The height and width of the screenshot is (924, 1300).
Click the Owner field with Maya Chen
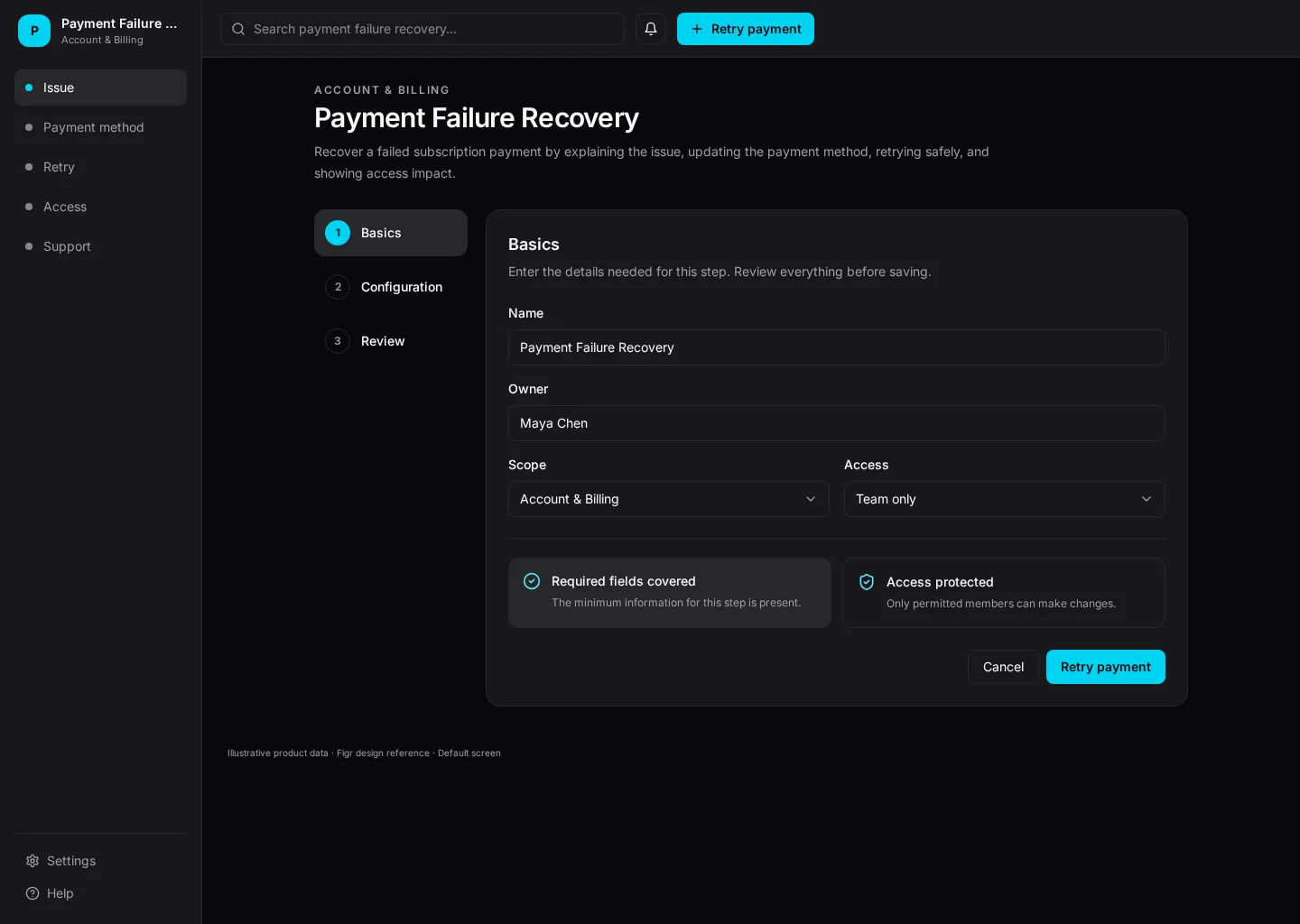836,423
